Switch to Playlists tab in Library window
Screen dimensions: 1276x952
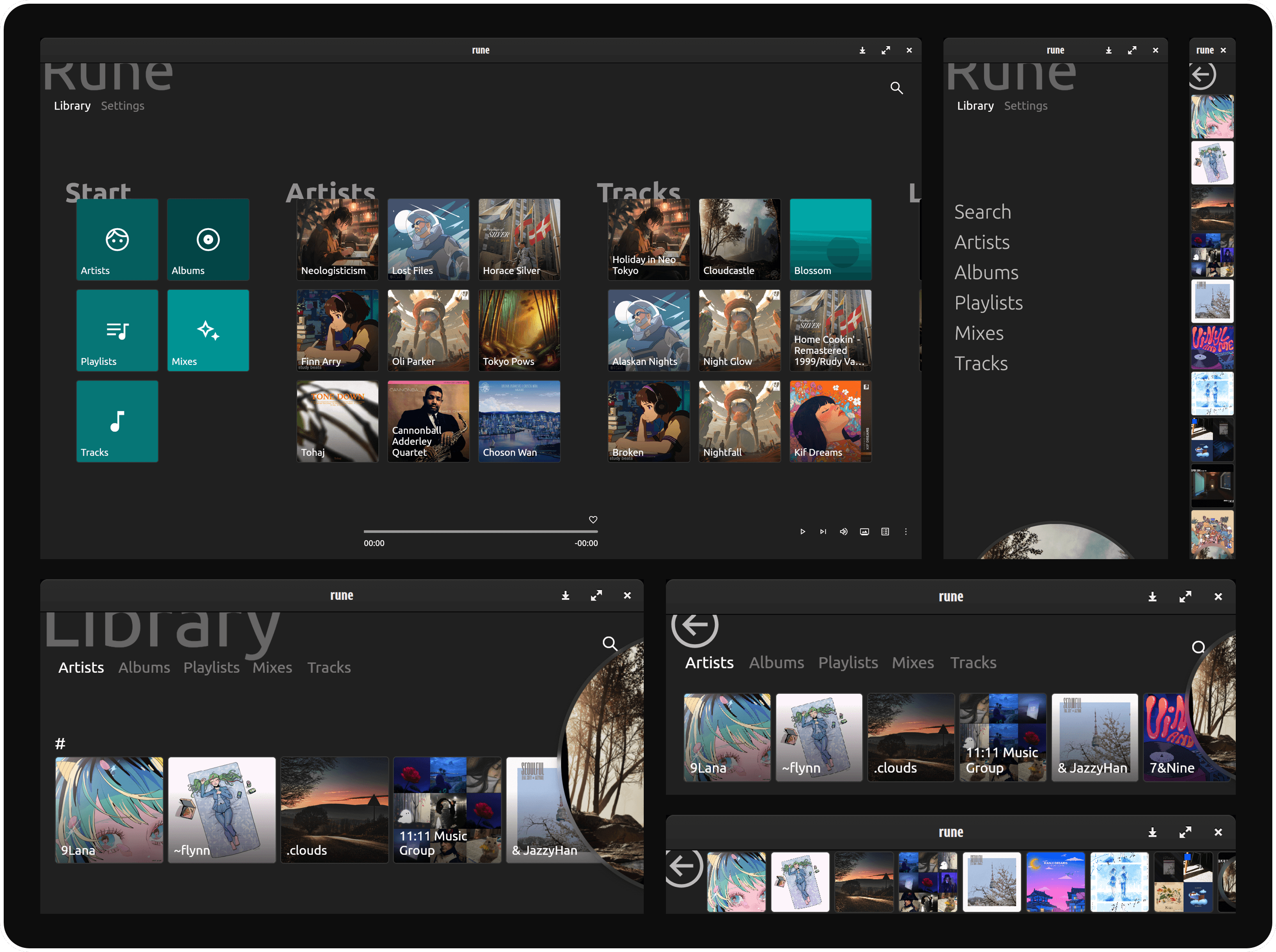click(211, 668)
